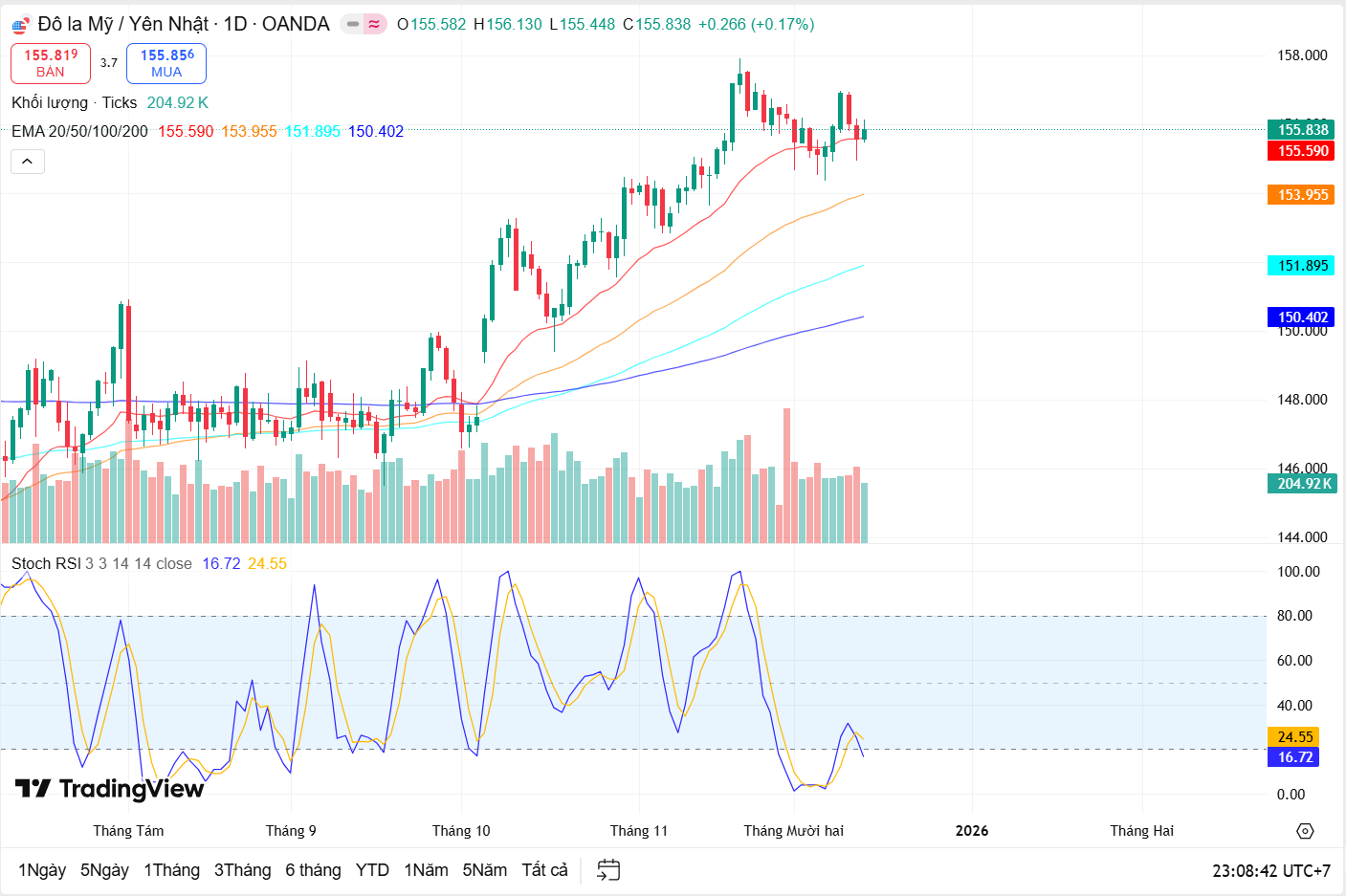Switch to the 1Tháng time range
Image resolution: width=1346 pixels, height=896 pixels.
click(x=171, y=870)
